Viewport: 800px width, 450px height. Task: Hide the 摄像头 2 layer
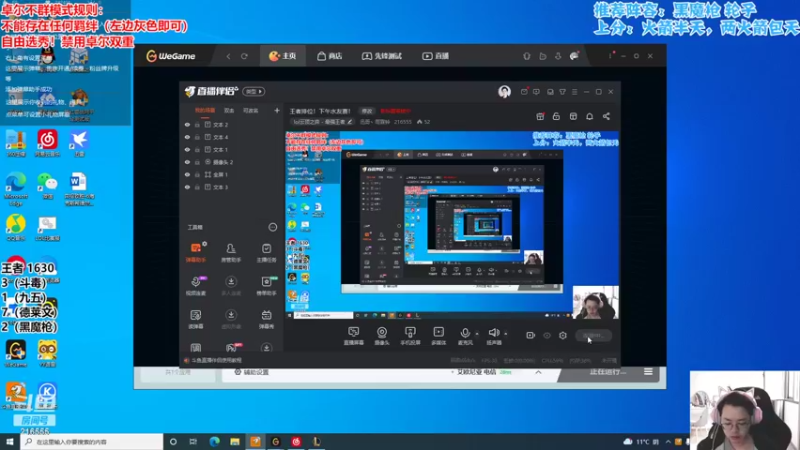(187, 162)
